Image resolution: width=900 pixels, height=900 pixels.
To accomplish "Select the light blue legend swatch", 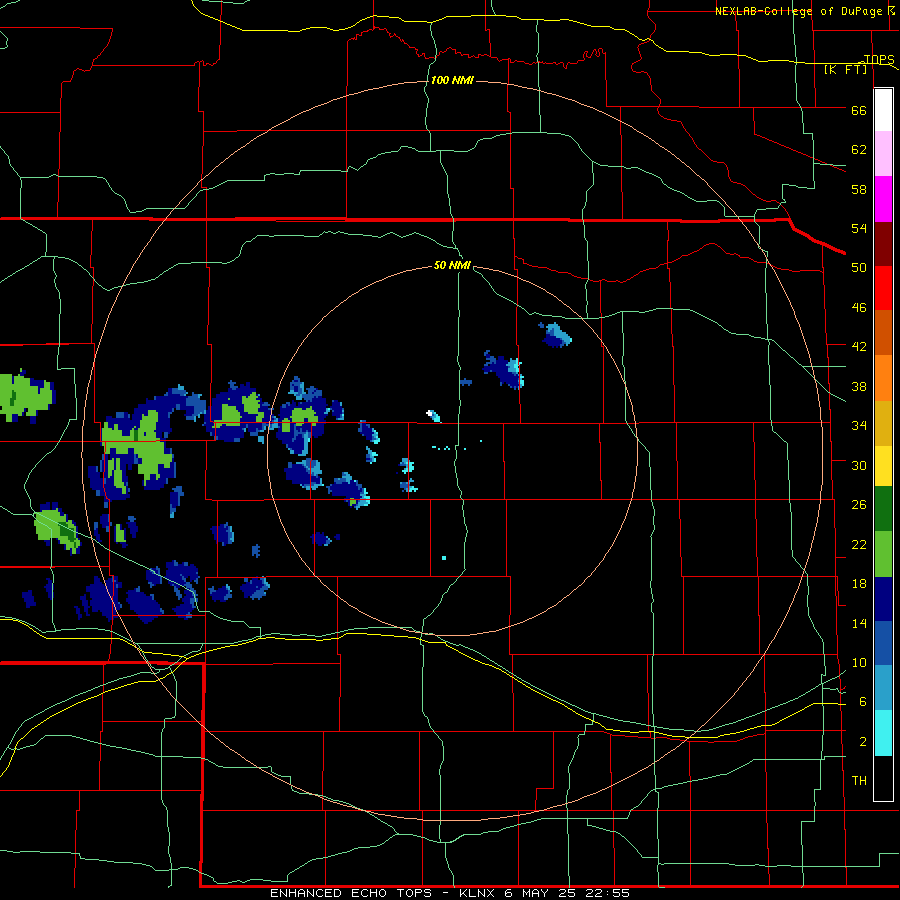I will point(883,688).
